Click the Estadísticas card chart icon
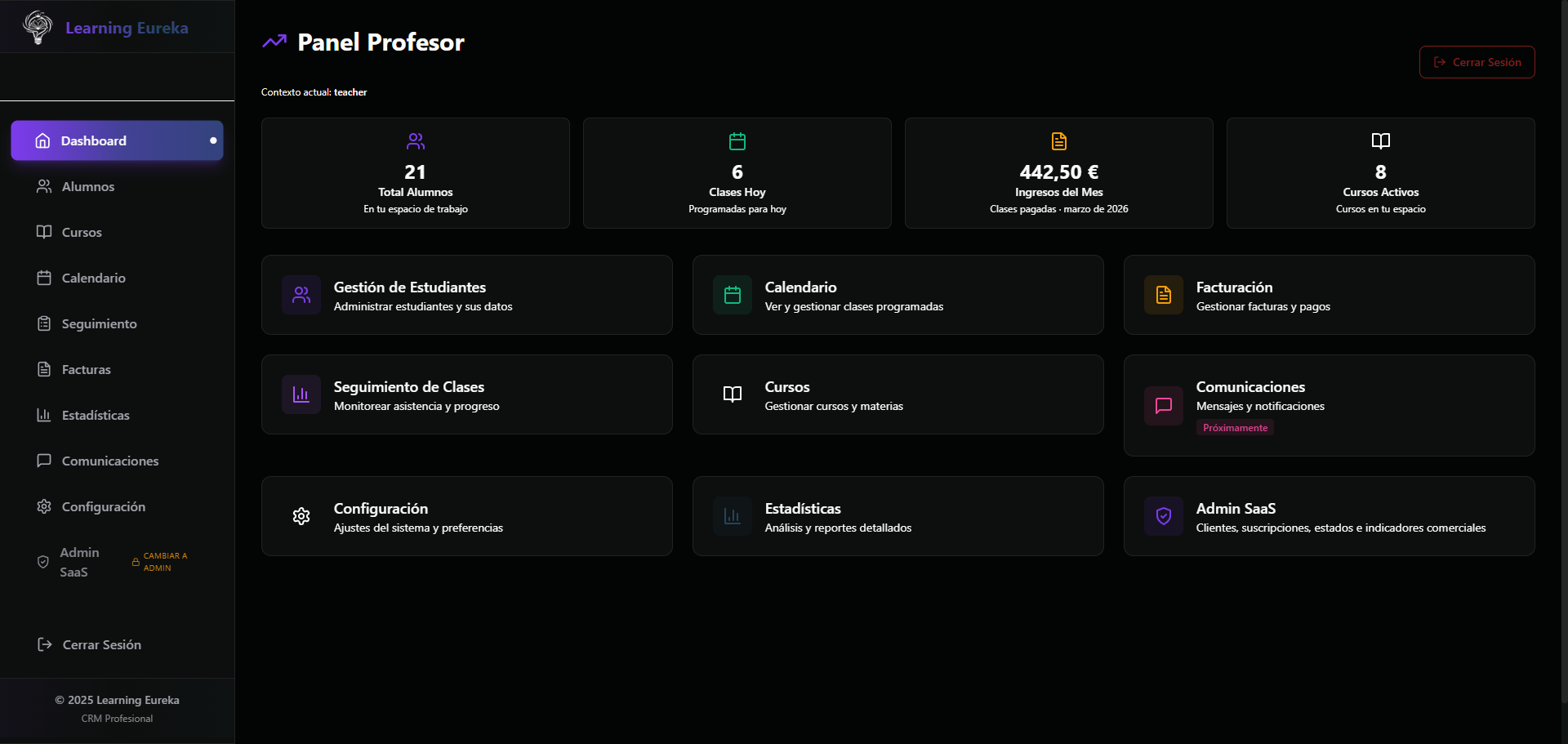This screenshot has height=744, width=1568. click(x=733, y=516)
